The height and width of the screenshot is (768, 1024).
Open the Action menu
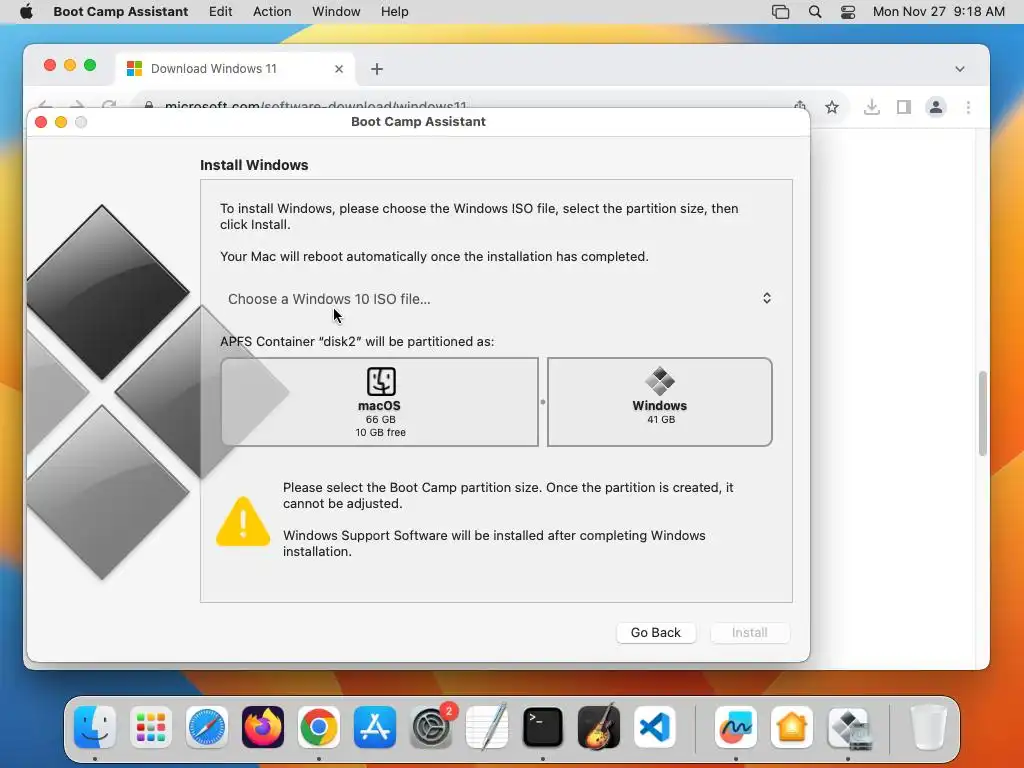click(272, 12)
